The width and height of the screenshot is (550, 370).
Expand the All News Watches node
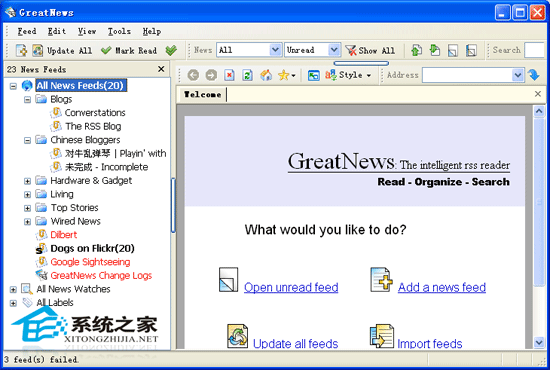[x=13, y=289]
